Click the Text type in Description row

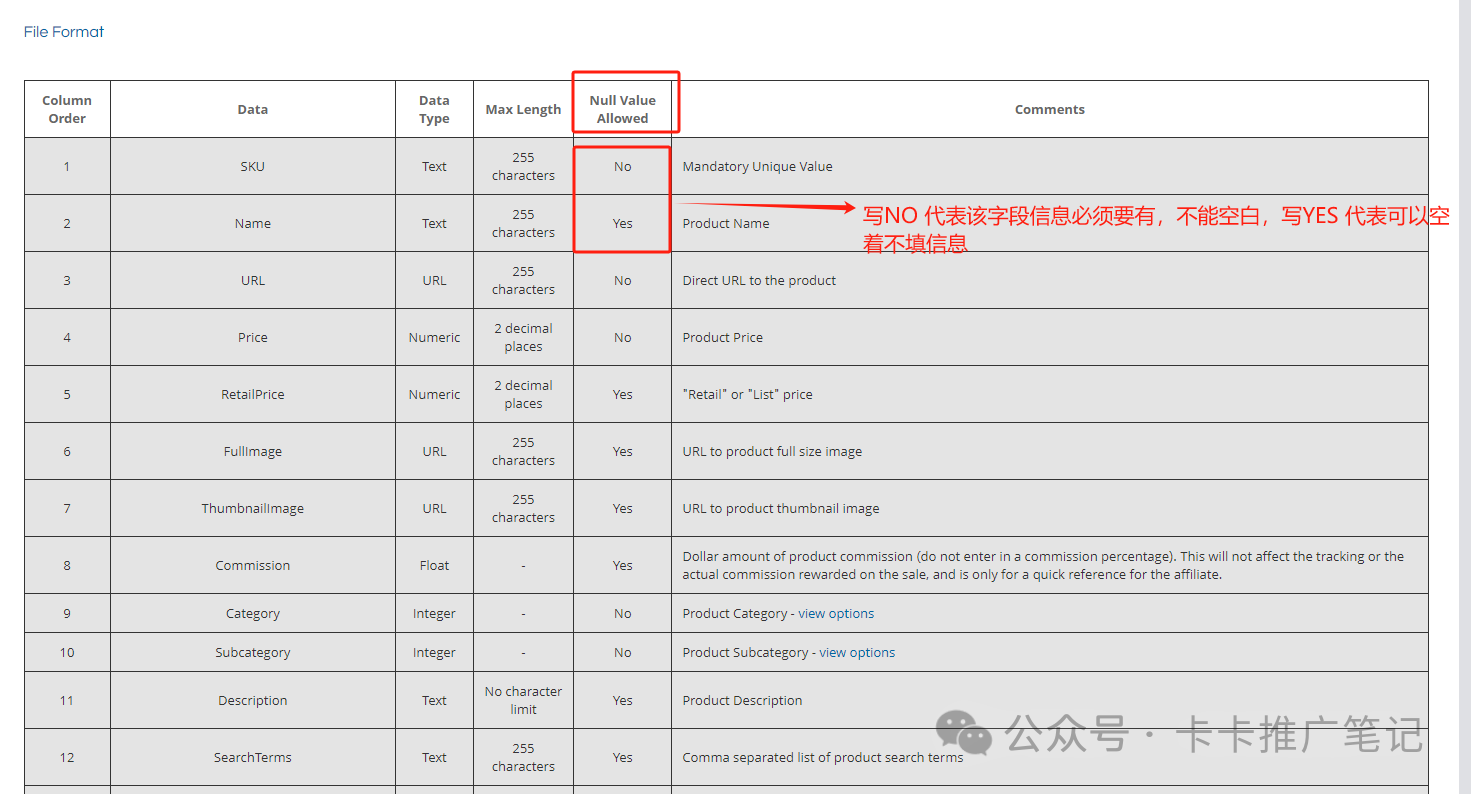tap(434, 700)
